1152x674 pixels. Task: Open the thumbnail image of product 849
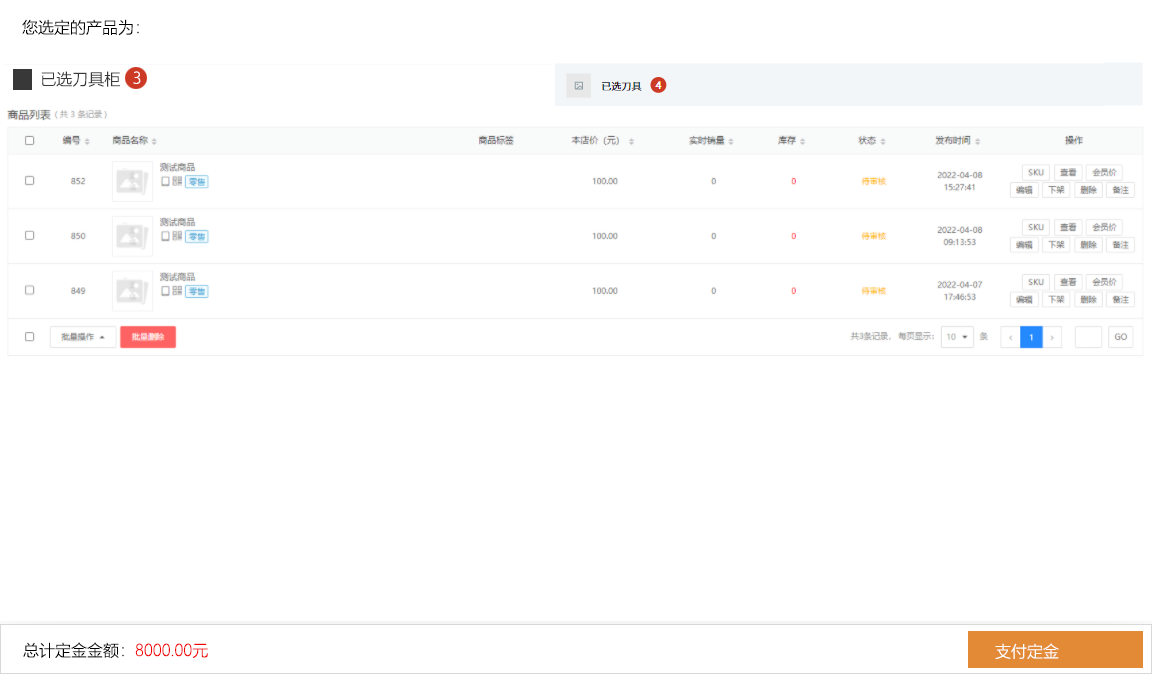point(132,291)
